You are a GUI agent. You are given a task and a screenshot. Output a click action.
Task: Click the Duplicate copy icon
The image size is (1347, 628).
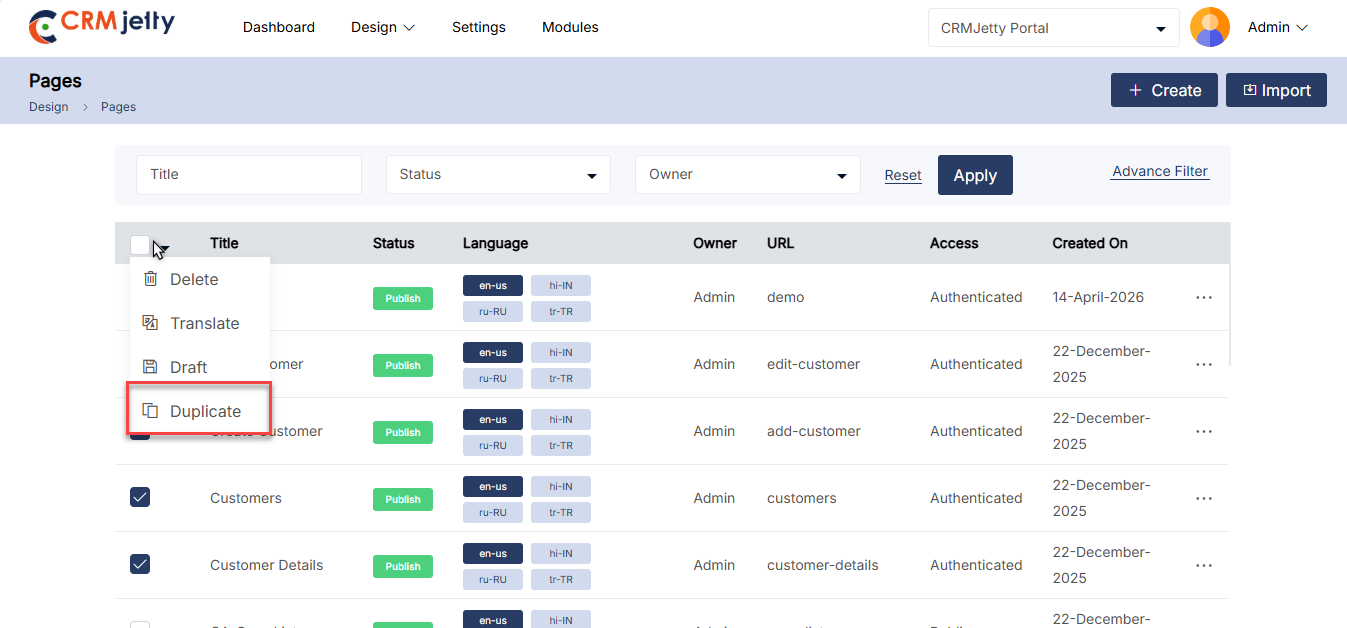[151, 411]
